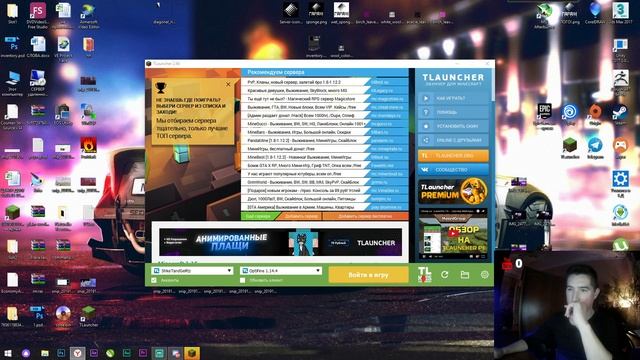Select the 'GrimWorld - Выживание' server row
Image resolution: width=640 pixels, height=360 pixels.
[x=324, y=182]
